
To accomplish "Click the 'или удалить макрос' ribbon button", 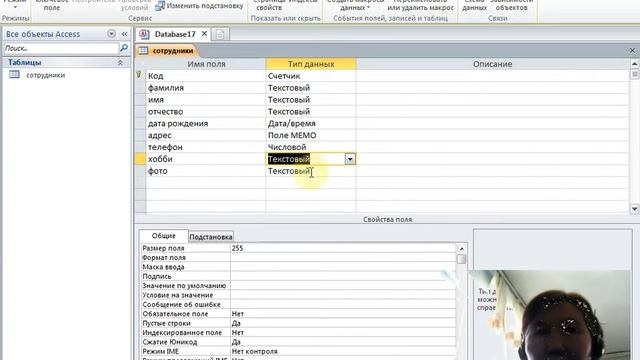I will click(420, 7).
